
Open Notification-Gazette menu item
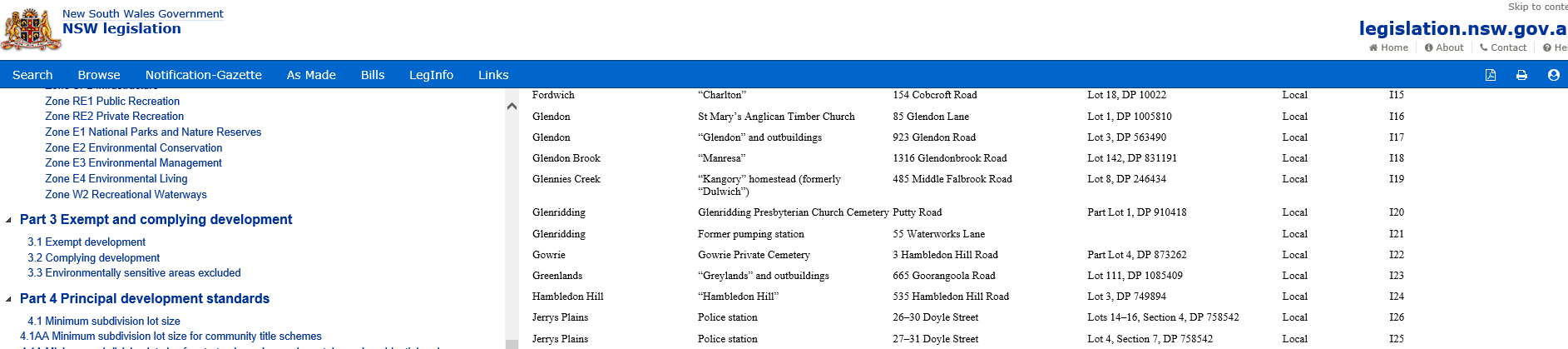(204, 75)
